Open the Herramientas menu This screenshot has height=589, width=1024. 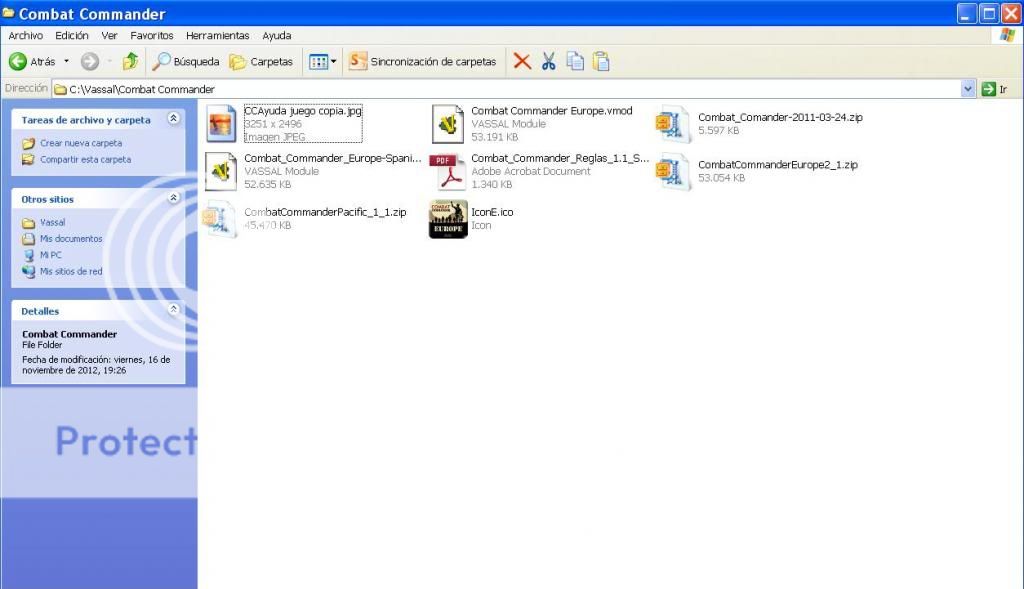coord(217,35)
